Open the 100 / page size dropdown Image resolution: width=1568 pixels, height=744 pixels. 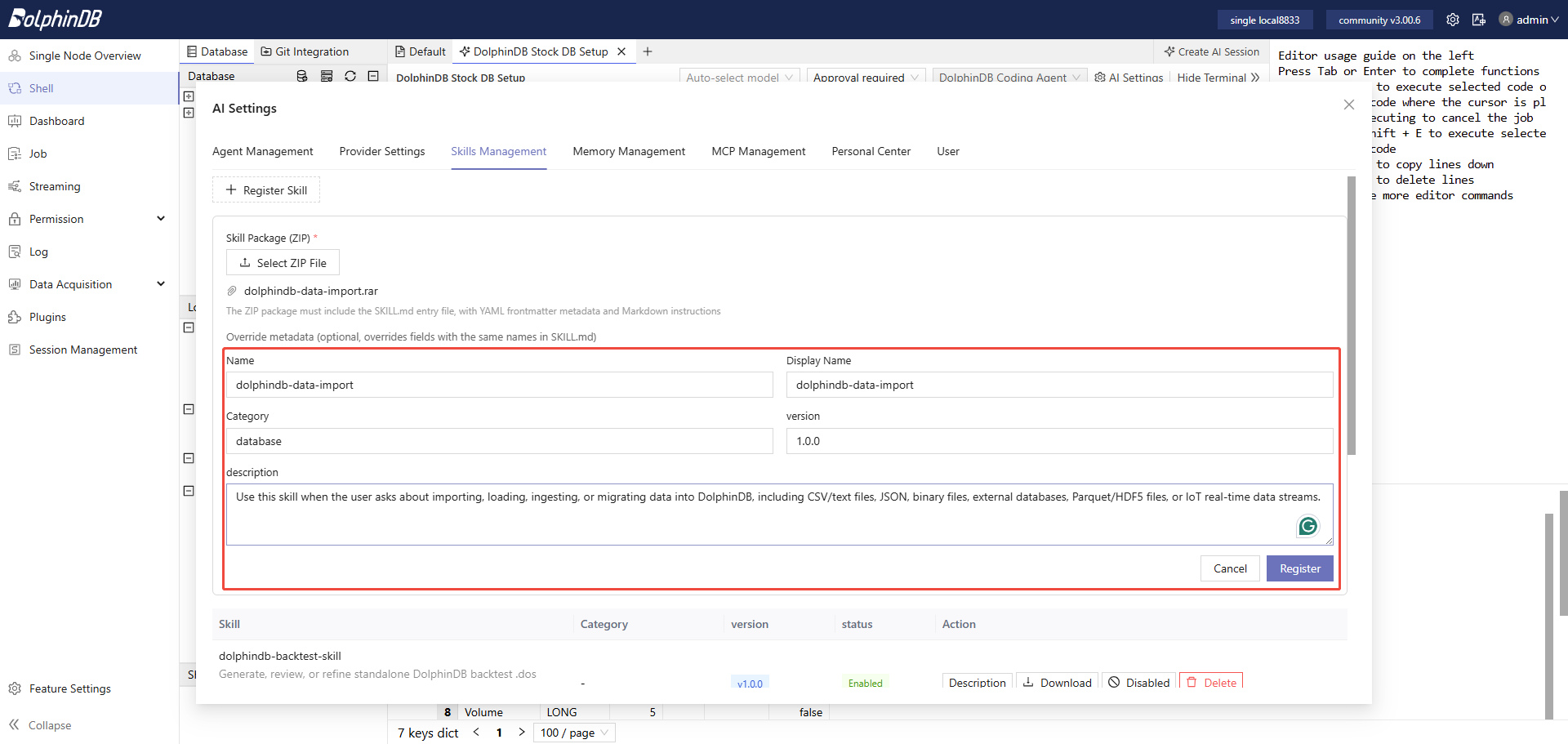(x=574, y=733)
